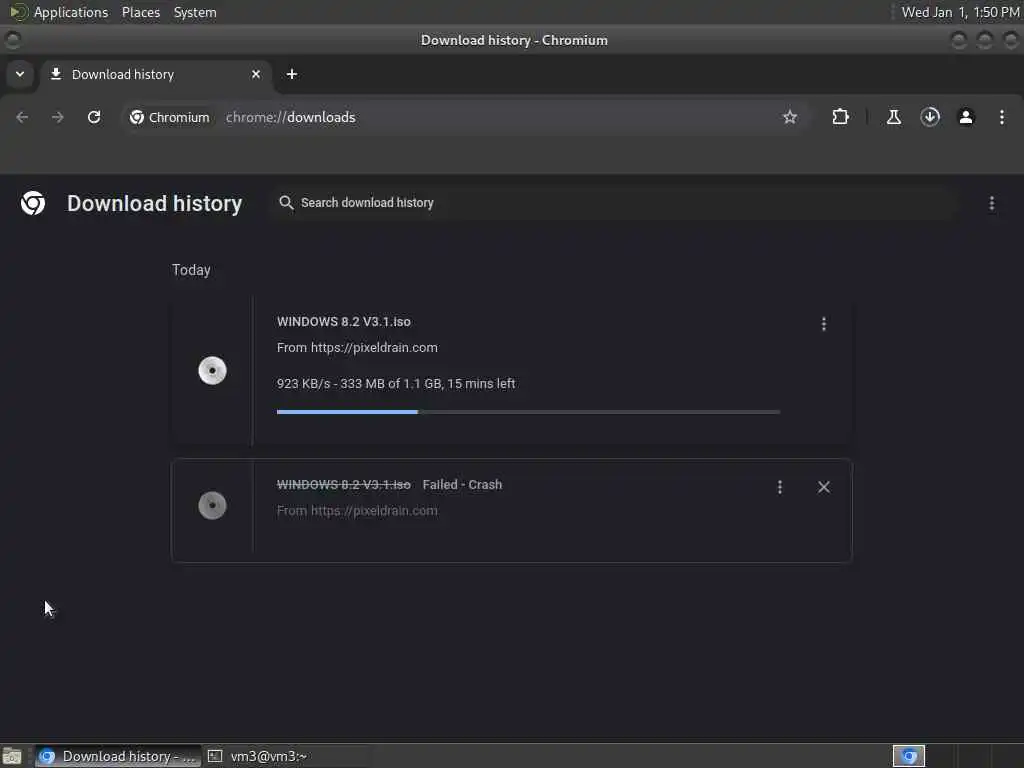Click the Chromium logo beside Download history

(x=33, y=203)
